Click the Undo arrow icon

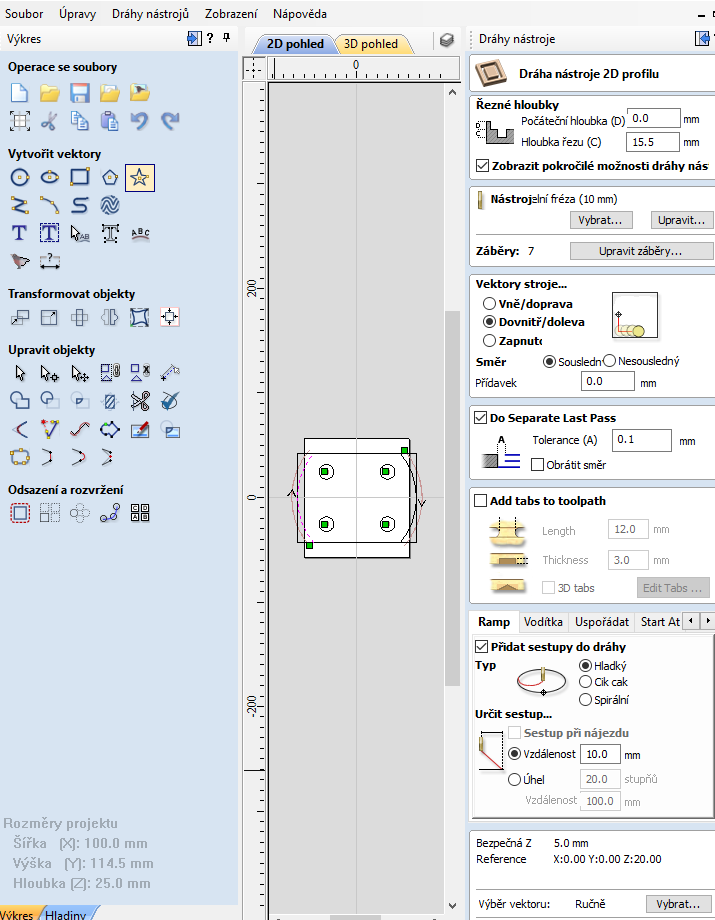click(140, 121)
